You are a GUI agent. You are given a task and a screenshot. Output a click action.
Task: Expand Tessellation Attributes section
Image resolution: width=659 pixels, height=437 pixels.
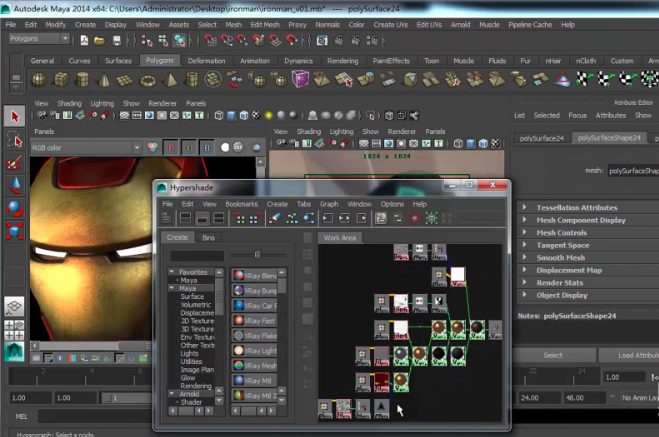525,207
